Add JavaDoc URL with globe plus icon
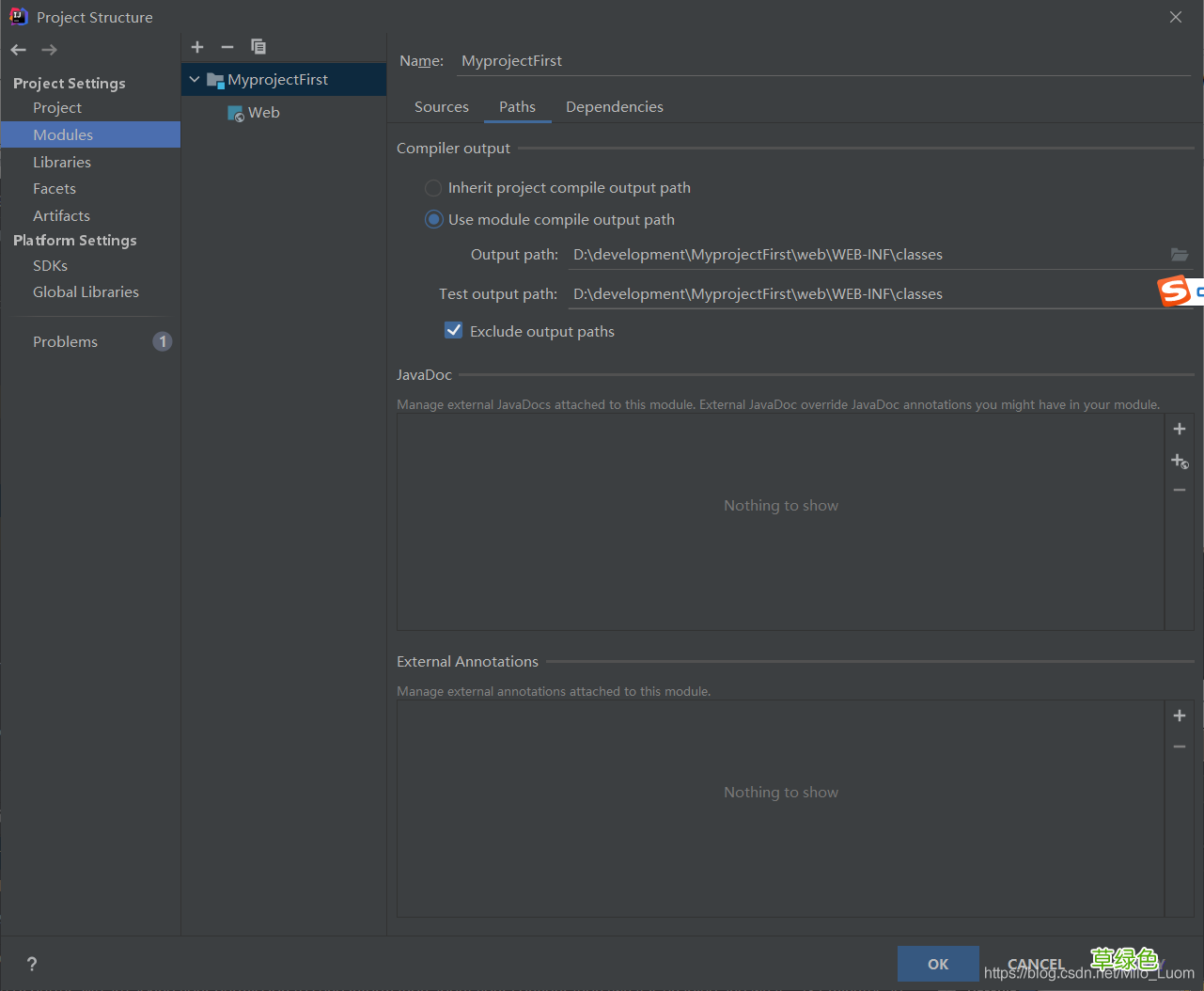This screenshot has height=991, width=1204. (1180, 461)
